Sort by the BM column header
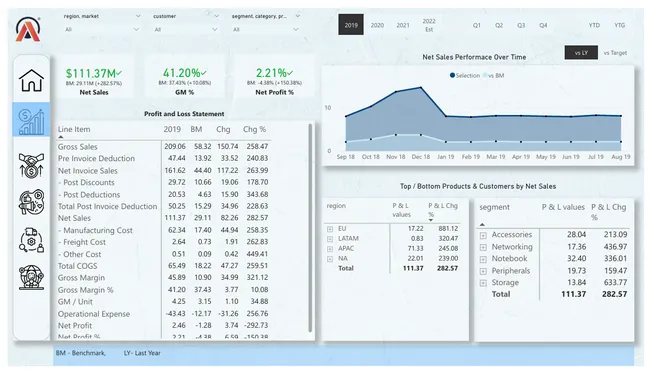Viewport: 650px width, 372px height. (x=196, y=129)
